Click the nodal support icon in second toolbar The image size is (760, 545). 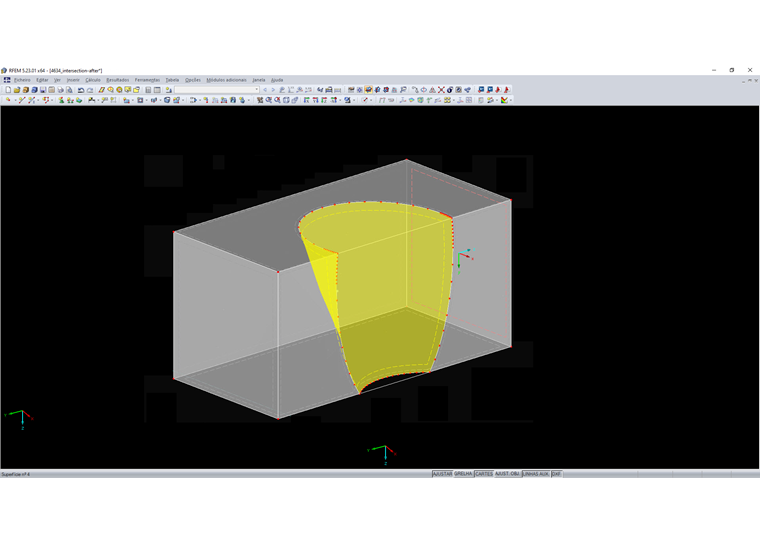pos(62,100)
